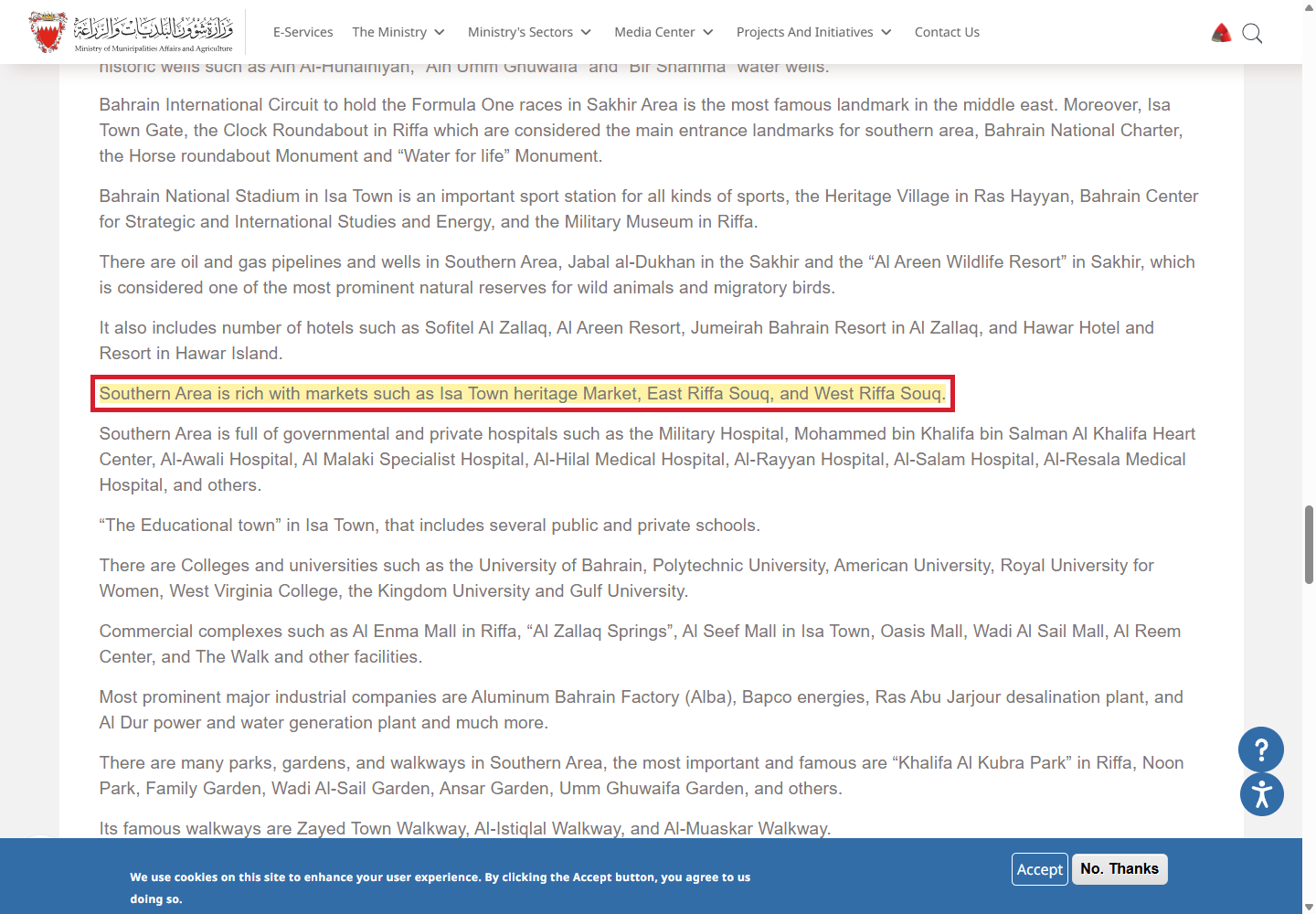The width and height of the screenshot is (1316, 914).
Task: Click the paragraph starting "There are Colleges and universities"
Action: point(627,578)
